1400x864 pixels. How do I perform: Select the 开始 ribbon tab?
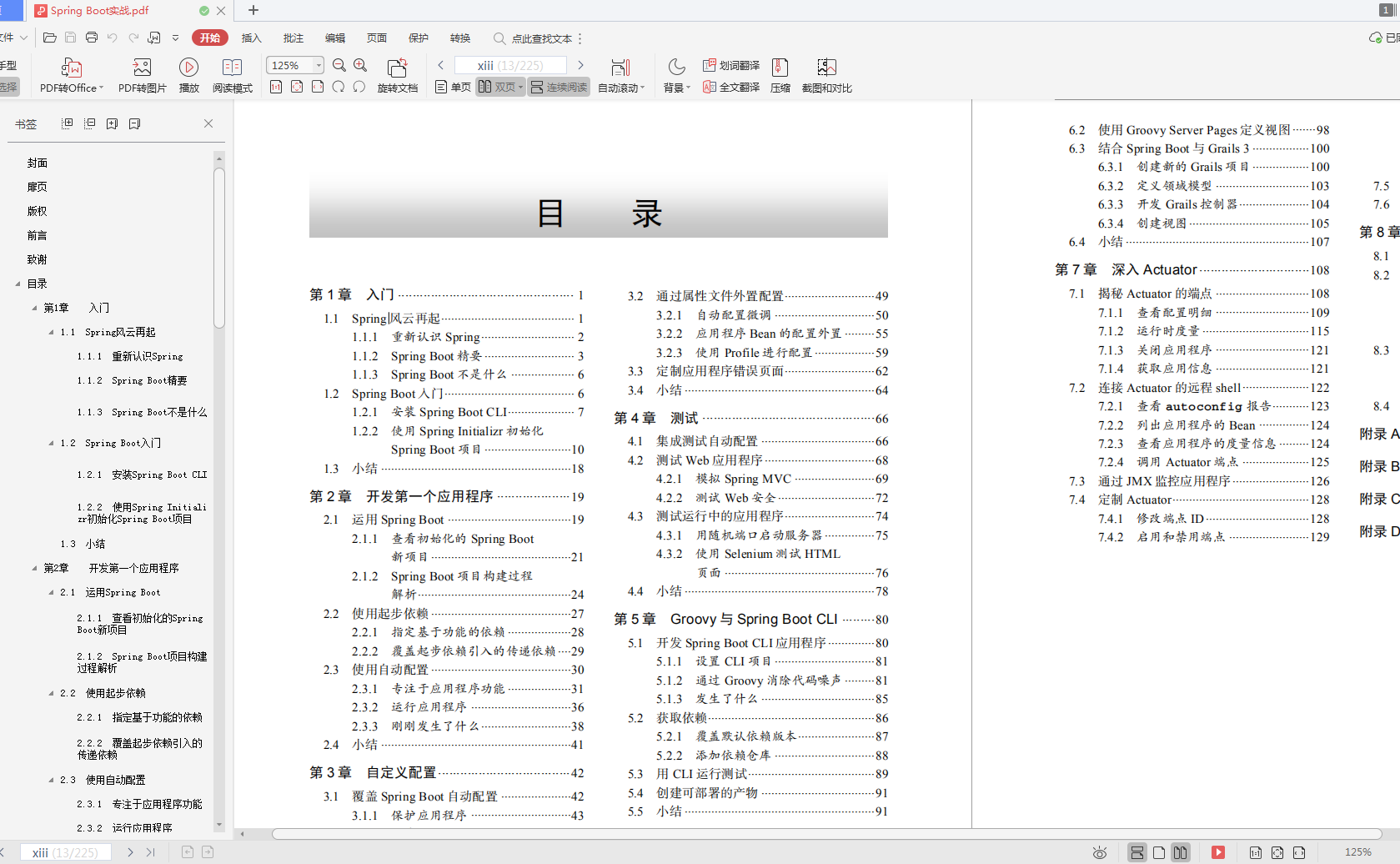[x=210, y=38]
